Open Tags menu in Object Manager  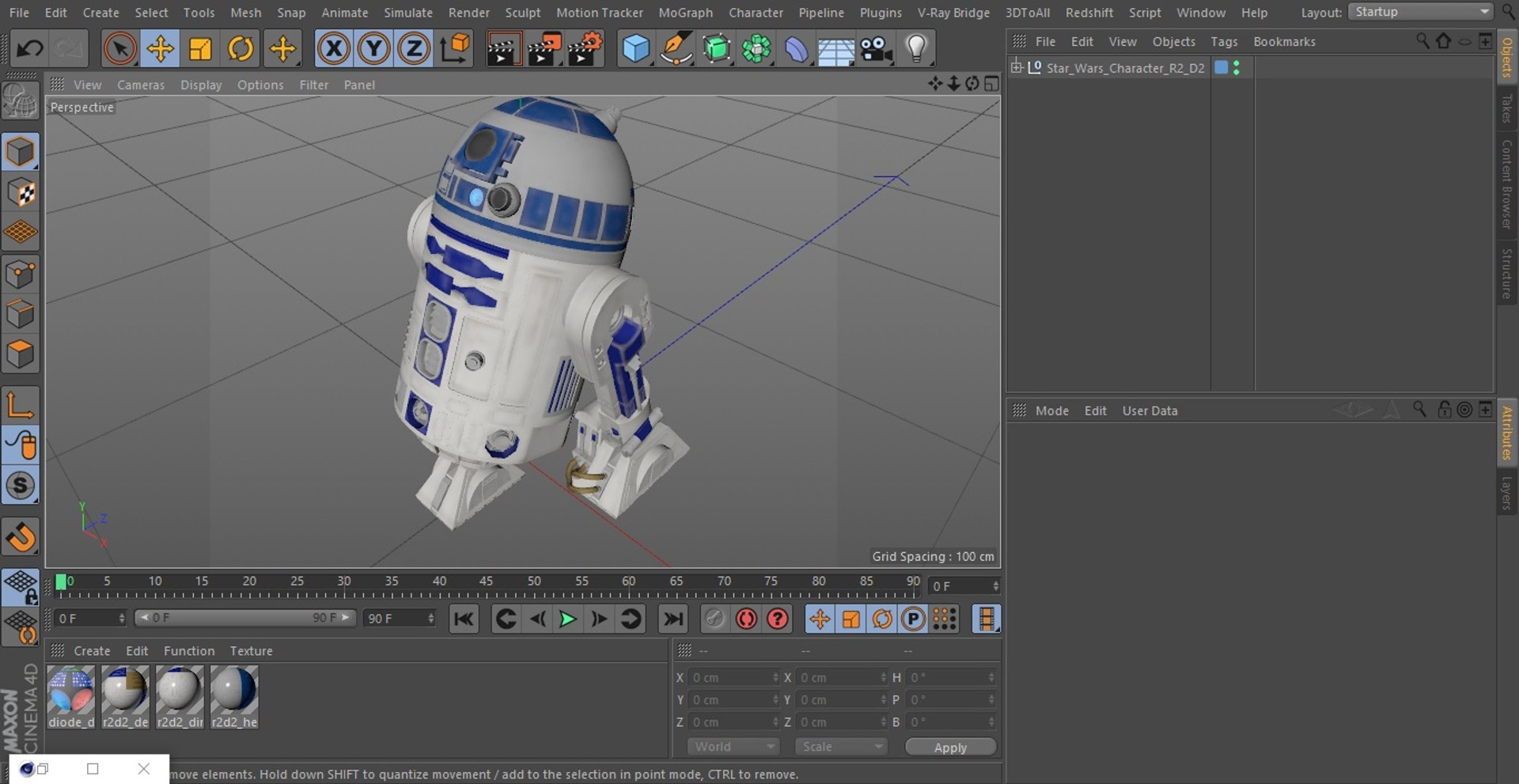1224,41
